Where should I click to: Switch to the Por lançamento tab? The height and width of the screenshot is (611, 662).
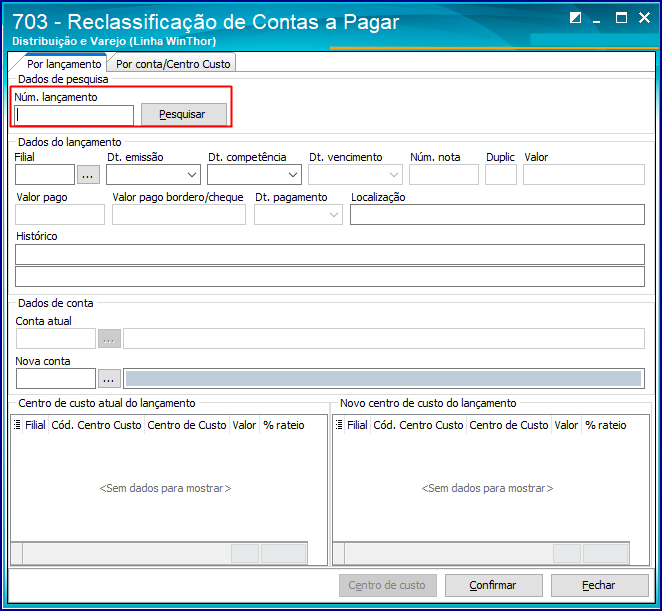[64, 64]
